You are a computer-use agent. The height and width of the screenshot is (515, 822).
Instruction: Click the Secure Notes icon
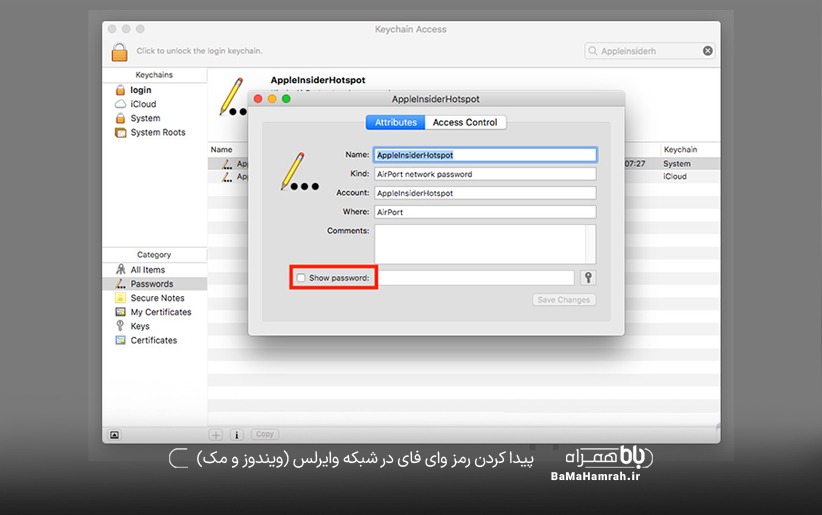120,298
